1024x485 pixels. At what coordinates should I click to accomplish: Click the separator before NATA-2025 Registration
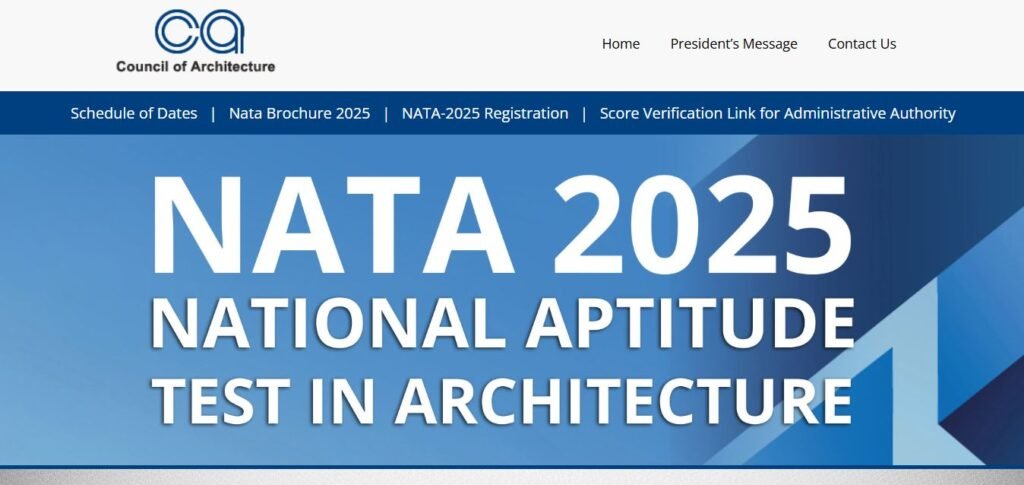(x=386, y=114)
